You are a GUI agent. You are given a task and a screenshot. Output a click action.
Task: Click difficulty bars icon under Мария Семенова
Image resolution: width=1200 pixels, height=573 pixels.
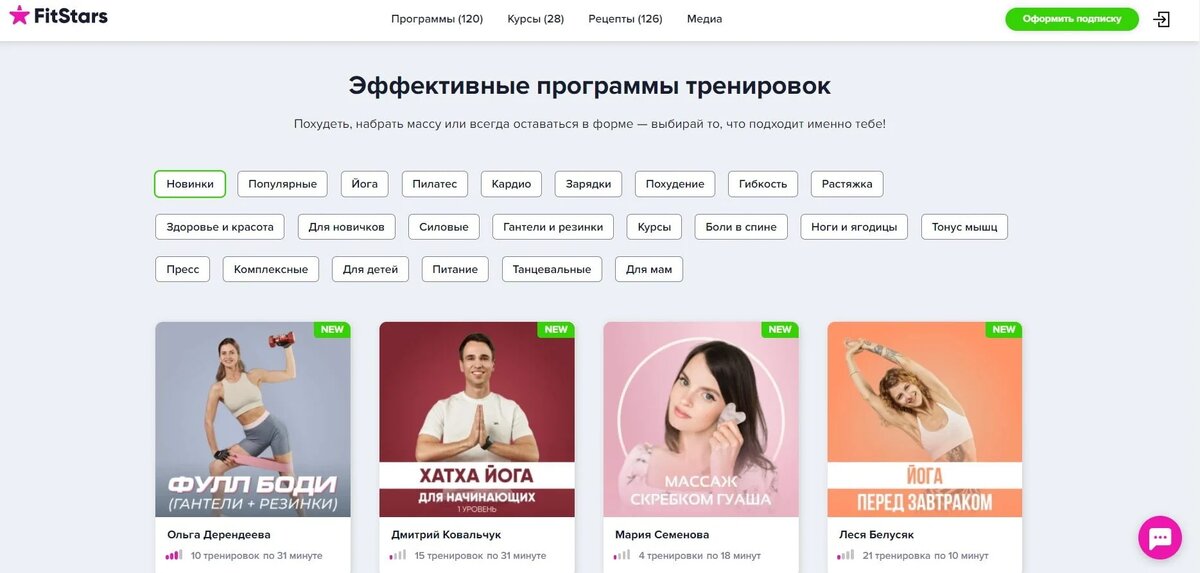[x=622, y=555]
